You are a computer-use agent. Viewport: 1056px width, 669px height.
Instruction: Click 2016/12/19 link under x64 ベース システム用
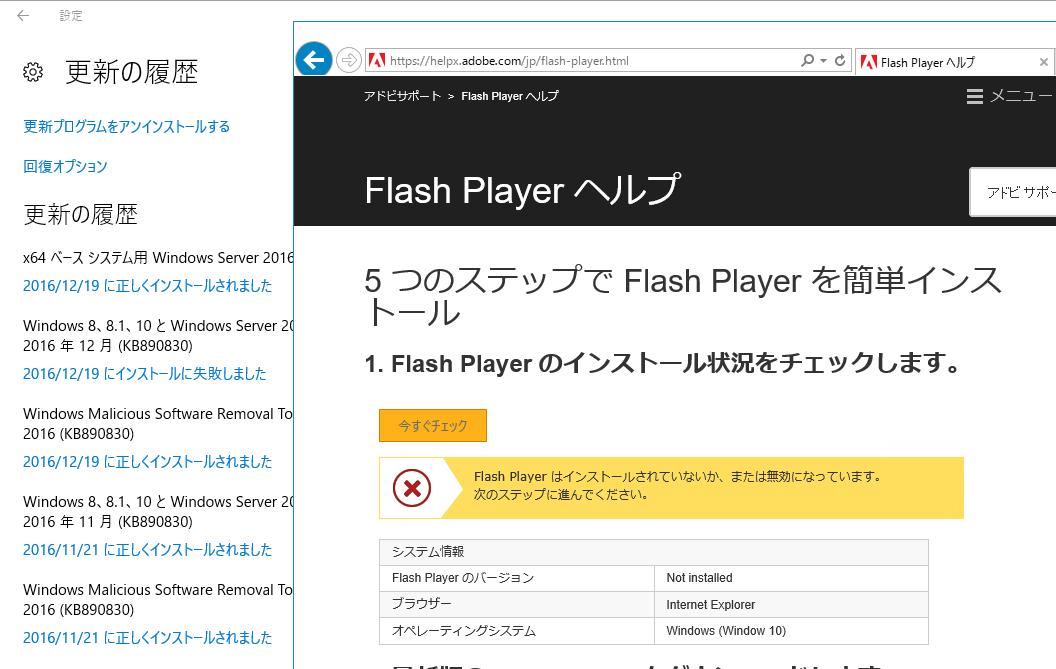click(x=147, y=286)
